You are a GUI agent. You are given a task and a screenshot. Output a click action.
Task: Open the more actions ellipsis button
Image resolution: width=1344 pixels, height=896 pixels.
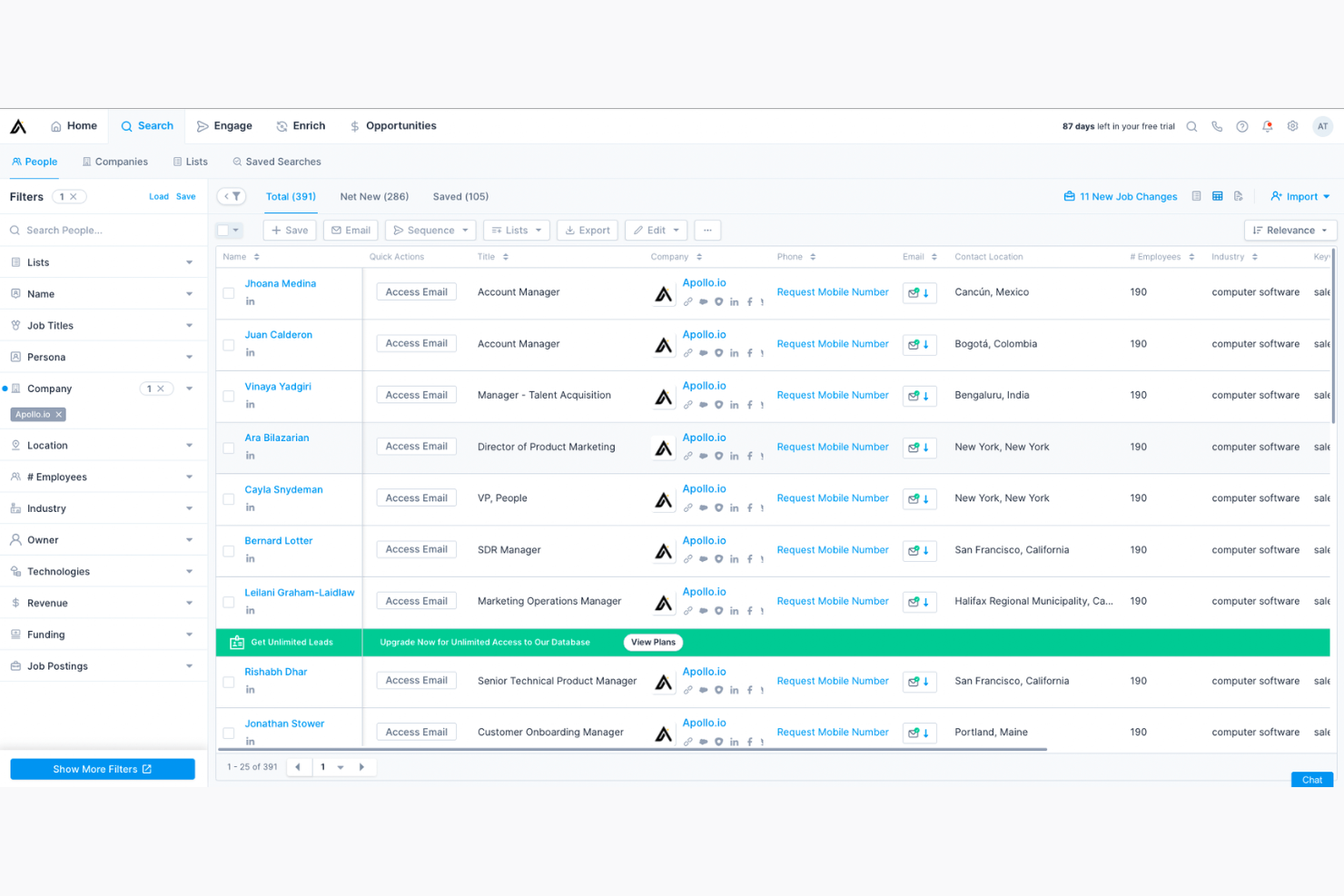707,231
